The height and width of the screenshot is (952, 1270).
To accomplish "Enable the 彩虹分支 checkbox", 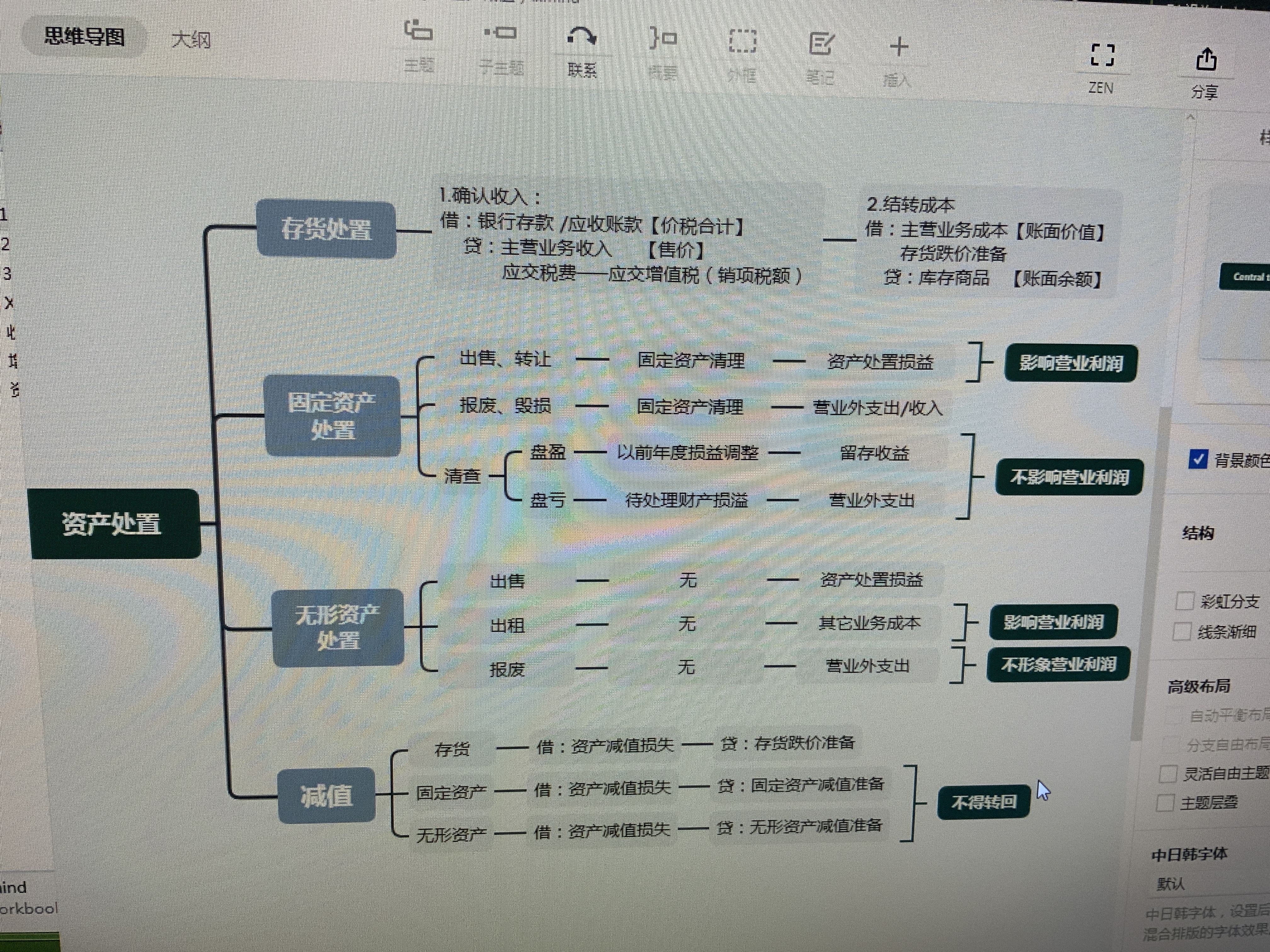I will coord(1184,601).
